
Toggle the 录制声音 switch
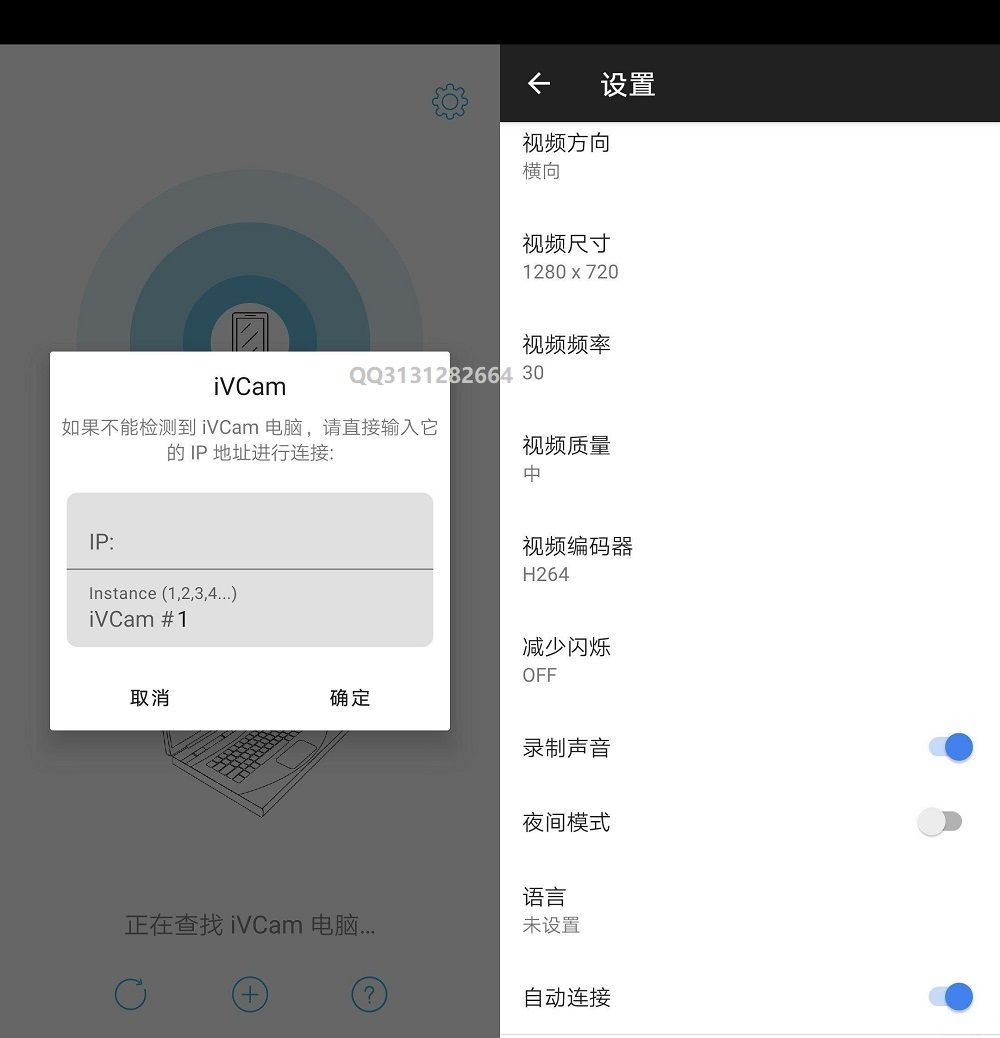point(951,747)
